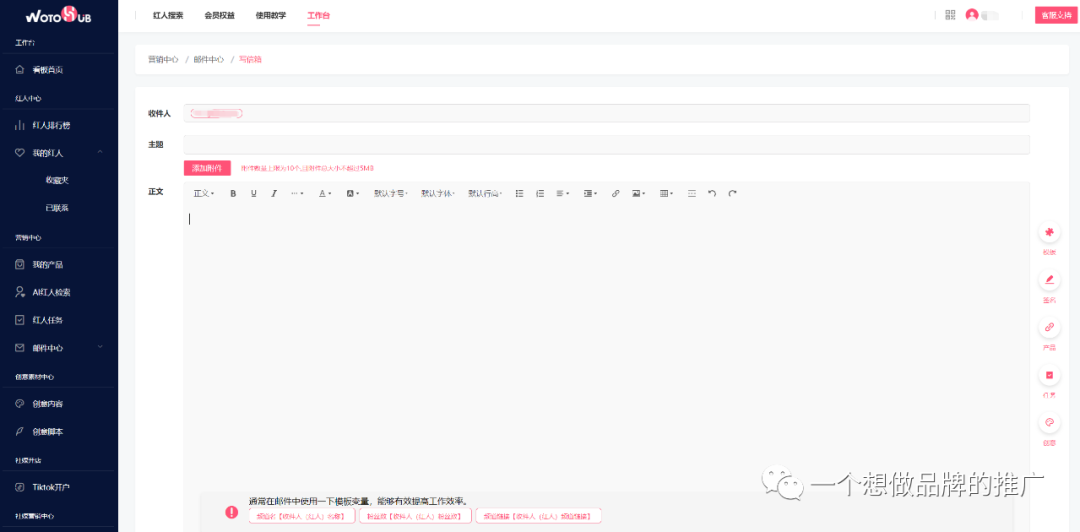Switch to the 红人搜索 tab
This screenshot has height=532, width=1080.
pos(168,15)
